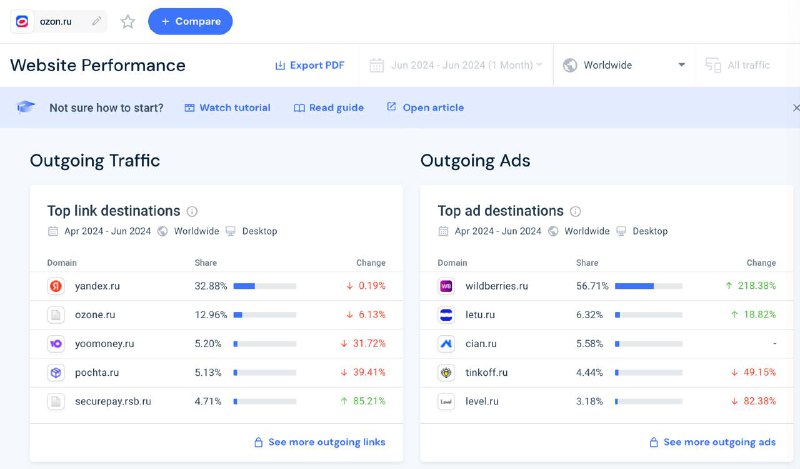
Task: Open the cian.ru domain row
Action: pos(607,343)
